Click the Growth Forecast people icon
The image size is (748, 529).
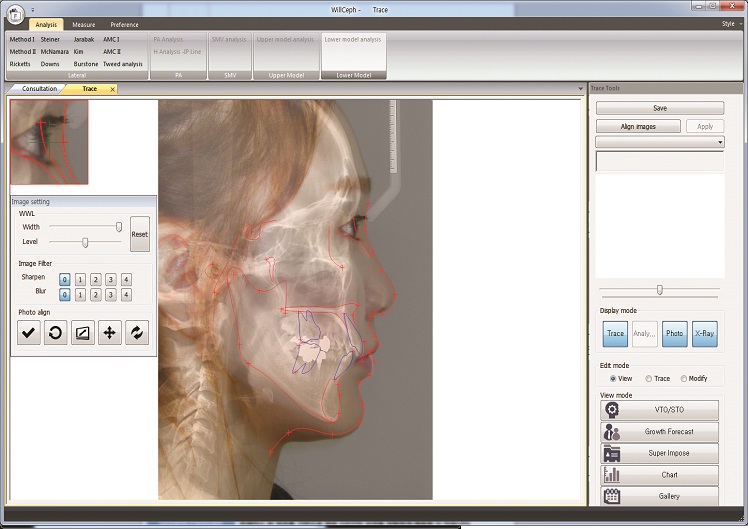coord(612,432)
